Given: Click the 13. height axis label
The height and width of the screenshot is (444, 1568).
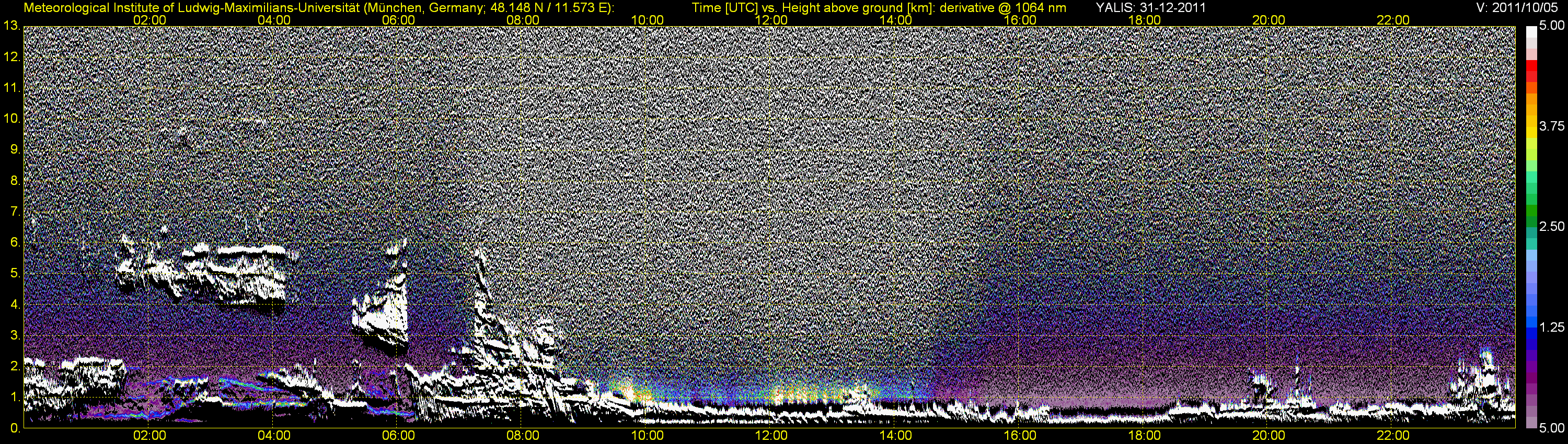Looking at the screenshot, I should click(12, 26).
